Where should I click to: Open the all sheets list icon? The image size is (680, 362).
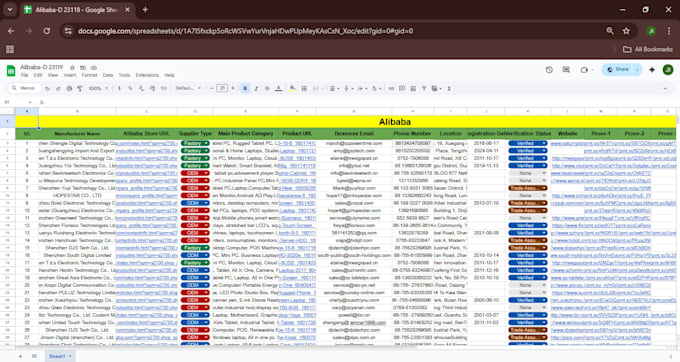pos(34,356)
